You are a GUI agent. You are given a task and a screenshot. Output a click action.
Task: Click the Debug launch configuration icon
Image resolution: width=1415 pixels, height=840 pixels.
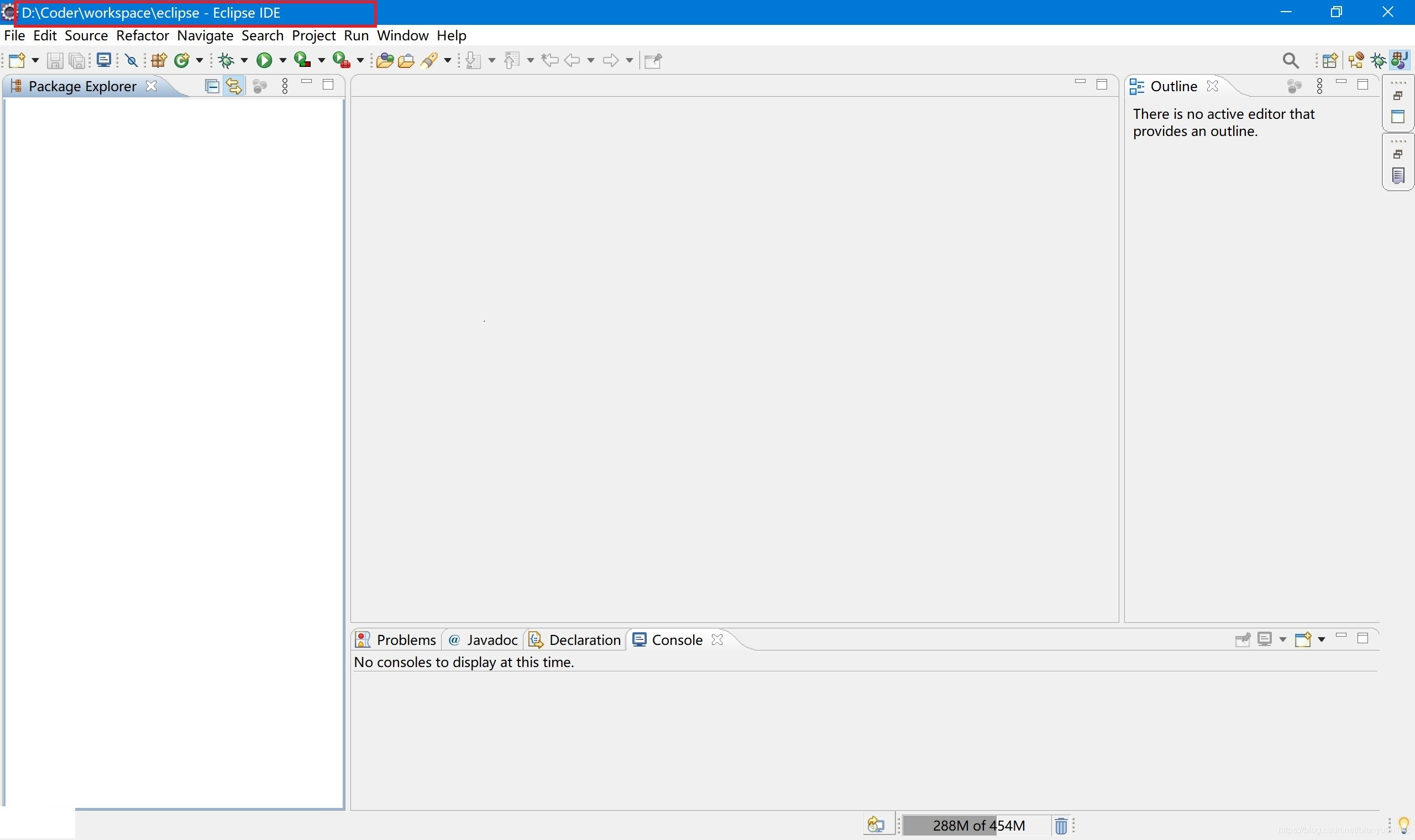tap(226, 60)
